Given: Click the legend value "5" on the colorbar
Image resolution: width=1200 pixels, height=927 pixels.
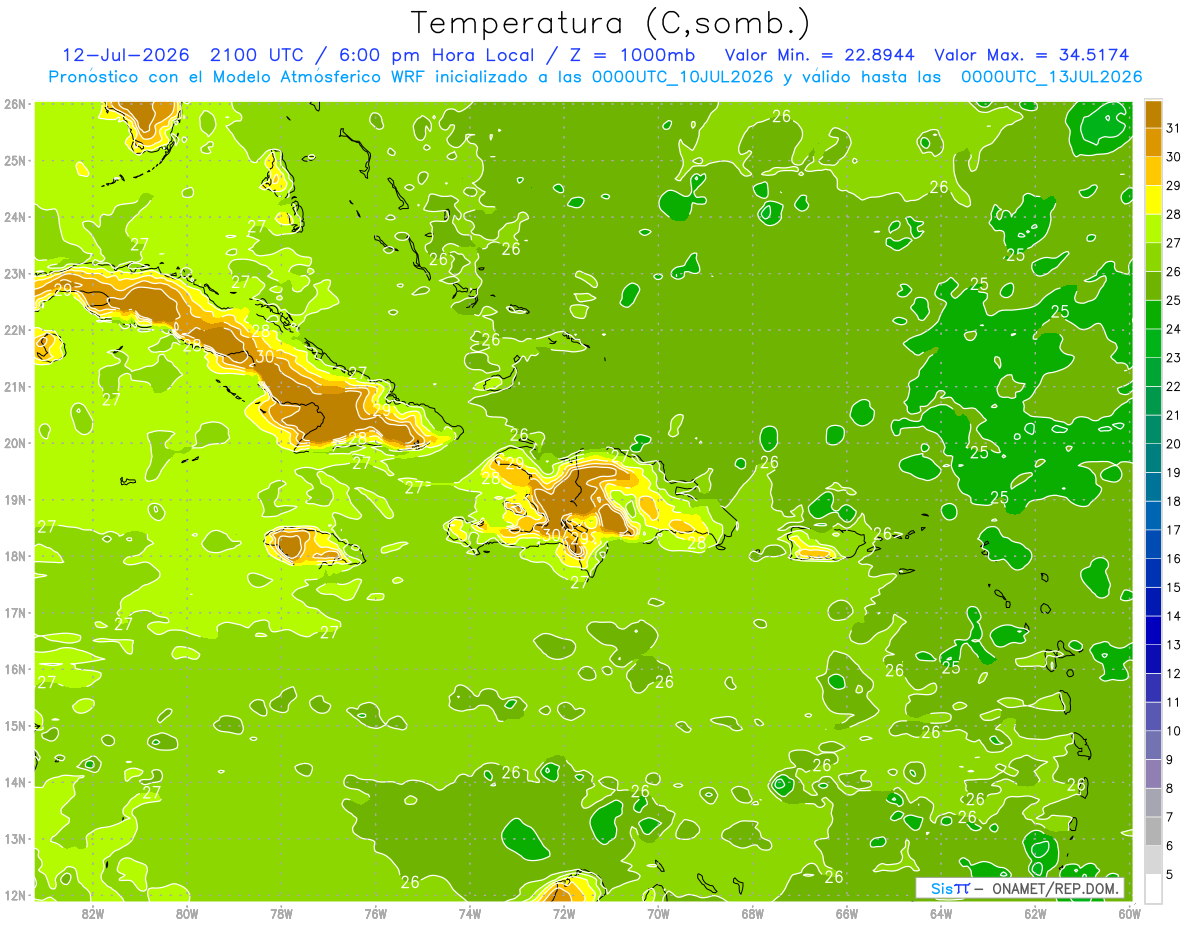Looking at the screenshot, I should 1170,874.
